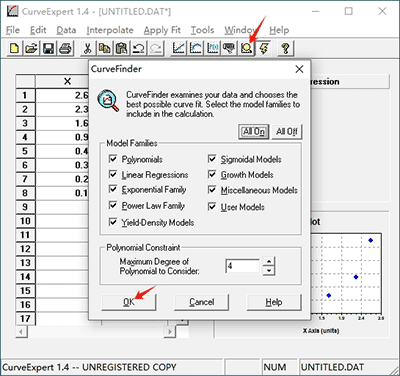Viewport: 400px width, 376px height.
Task: Click the toolbar icon left of CurveFinder
Action: (x=229, y=49)
